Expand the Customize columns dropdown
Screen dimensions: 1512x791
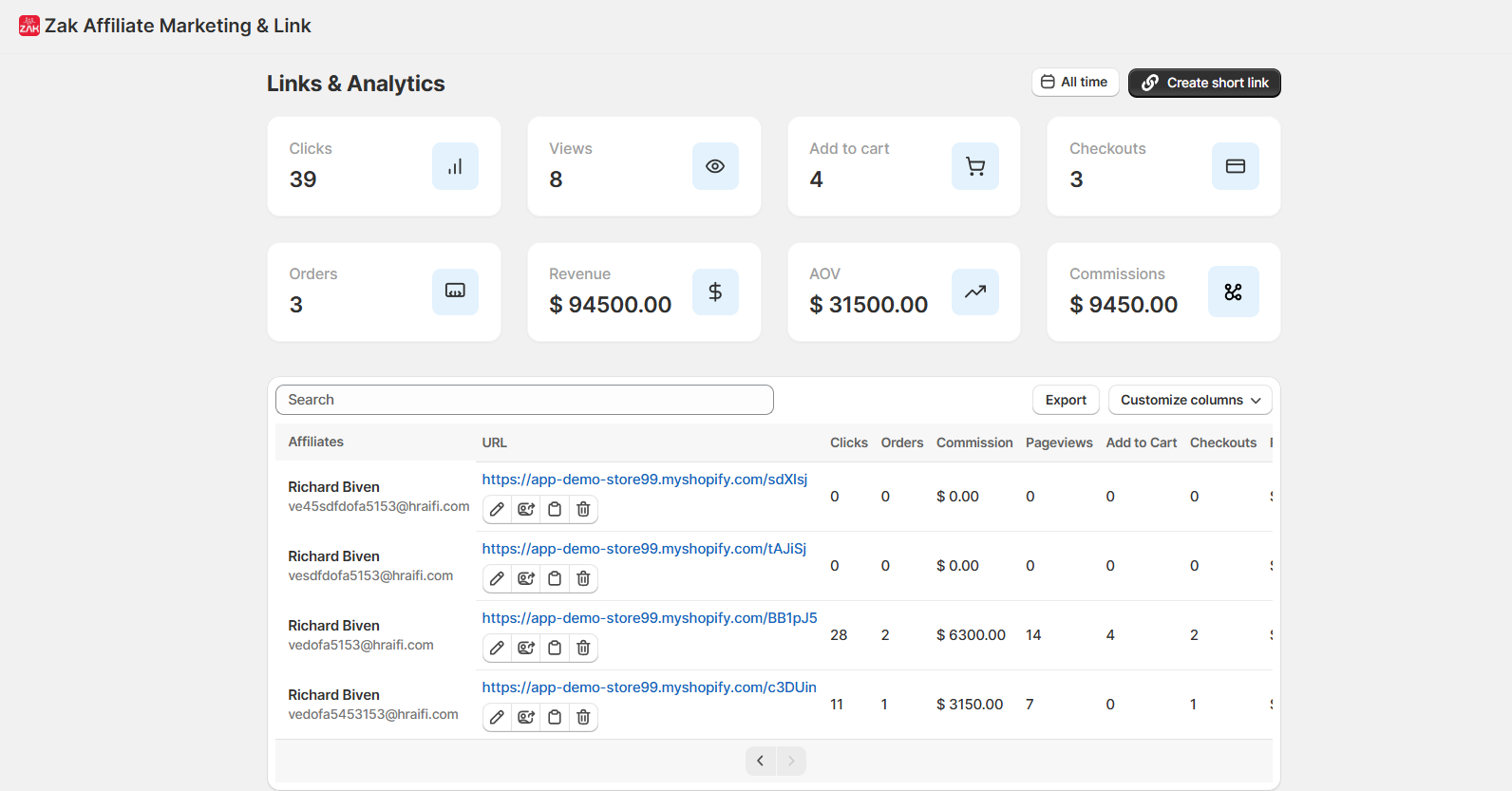pos(1190,400)
